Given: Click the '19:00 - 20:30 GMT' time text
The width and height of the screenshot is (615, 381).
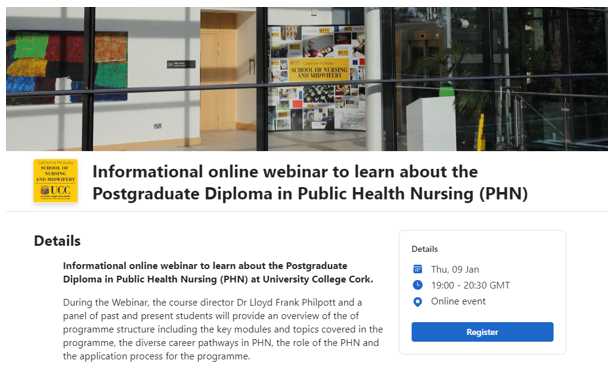Looking at the screenshot, I should point(470,285).
